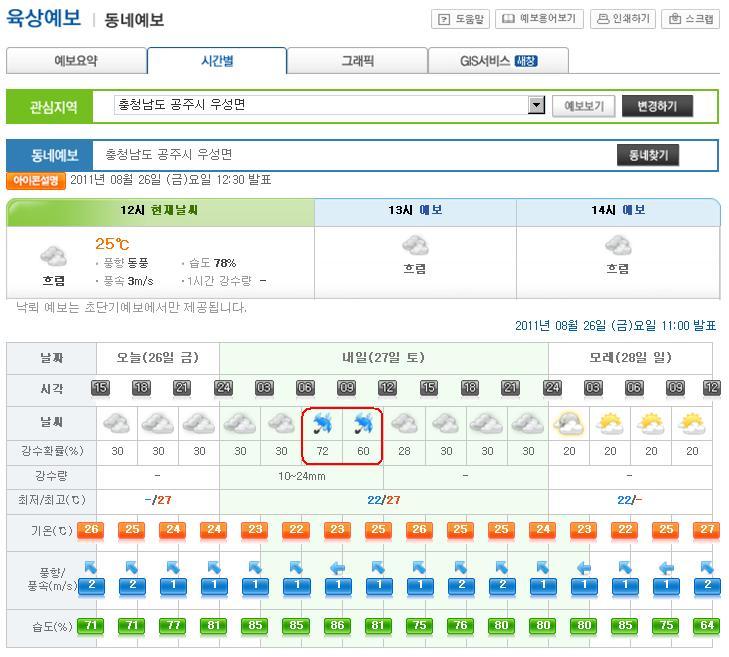Click the cloudy weather icon for today 21시
729x657 pixels.
[199, 424]
